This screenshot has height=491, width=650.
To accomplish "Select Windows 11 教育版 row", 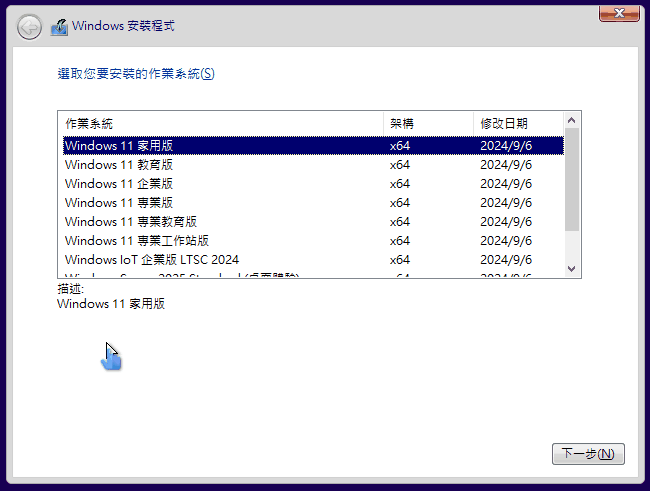I will 313,165.
